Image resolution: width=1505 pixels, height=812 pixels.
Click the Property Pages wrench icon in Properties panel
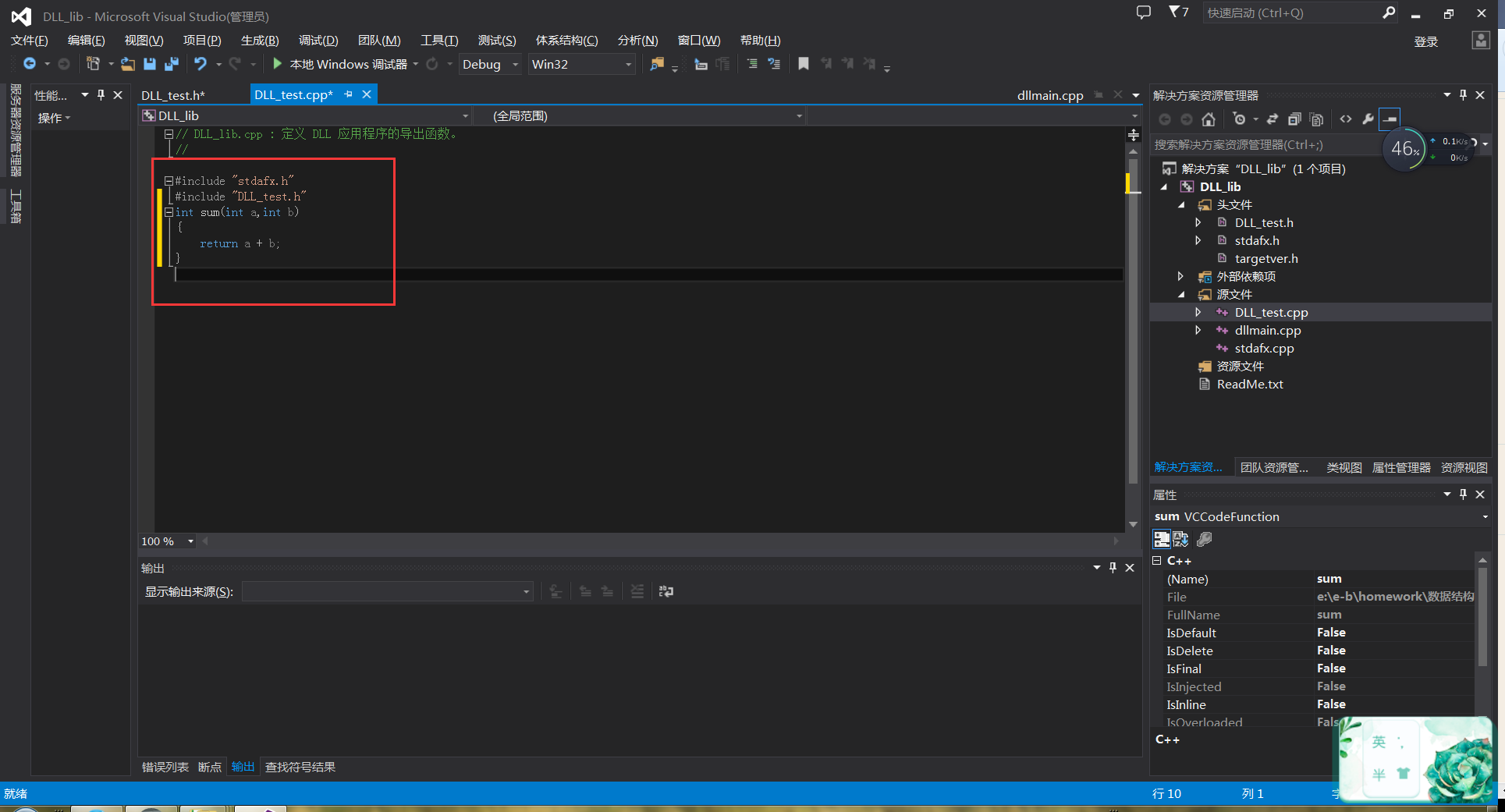(x=1205, y=539)
